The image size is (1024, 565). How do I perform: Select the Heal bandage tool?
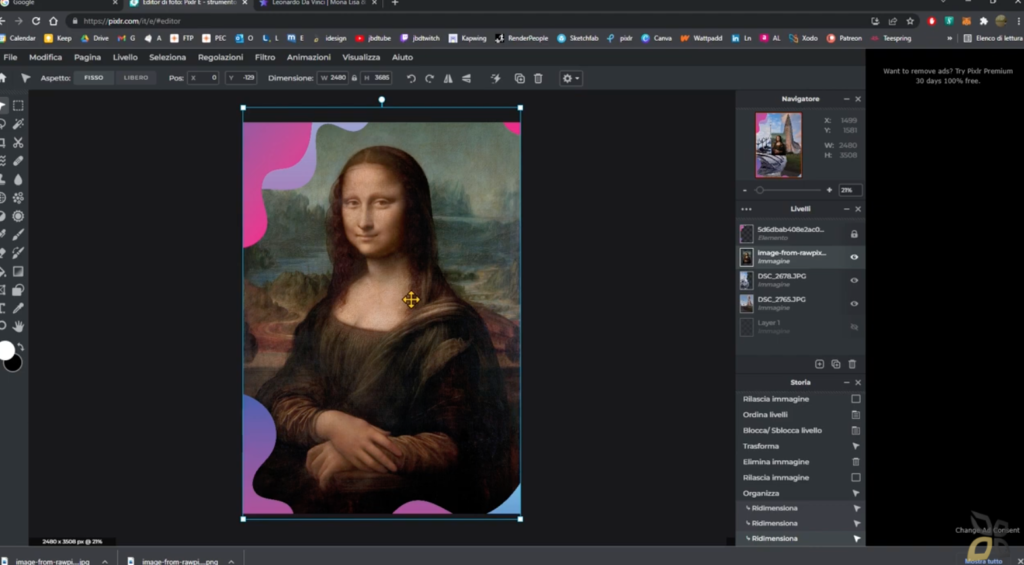18,161
